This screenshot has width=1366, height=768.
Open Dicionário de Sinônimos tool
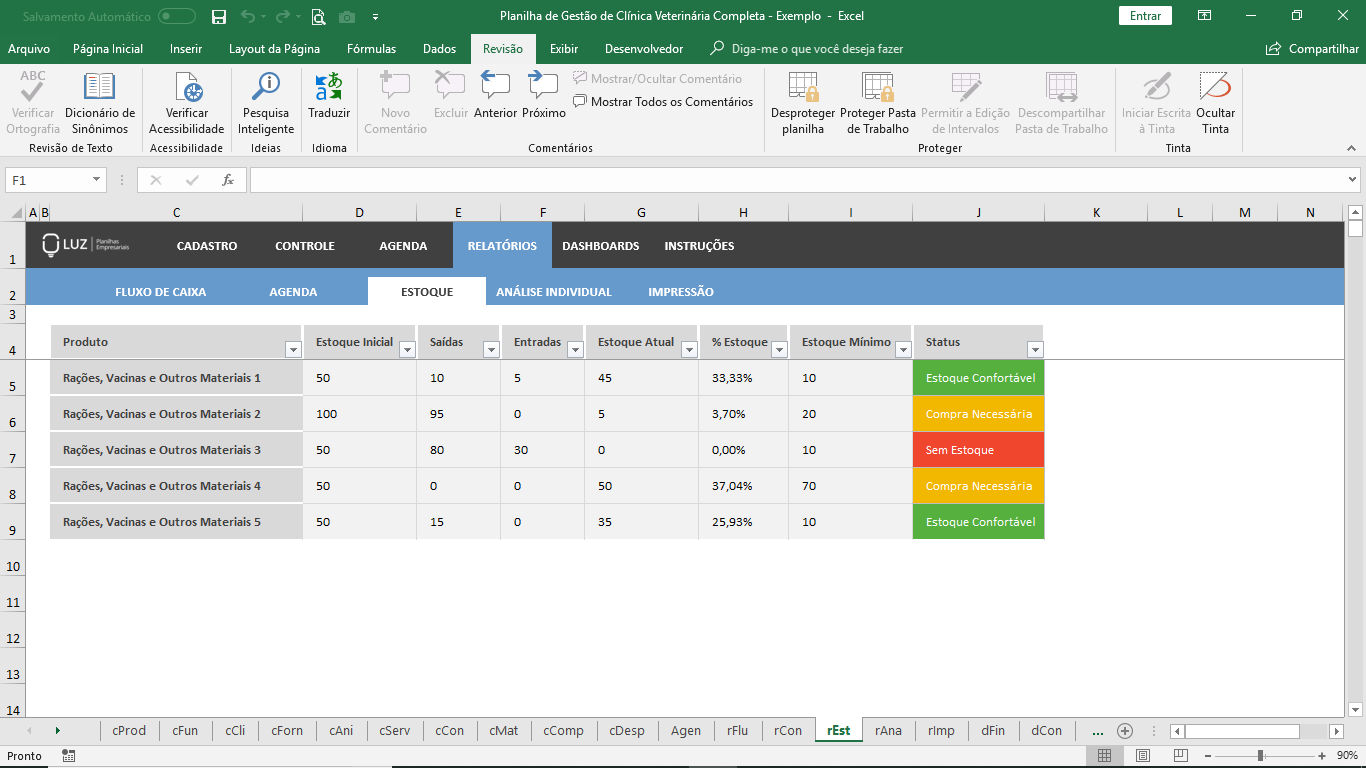(x=100, y=103)
